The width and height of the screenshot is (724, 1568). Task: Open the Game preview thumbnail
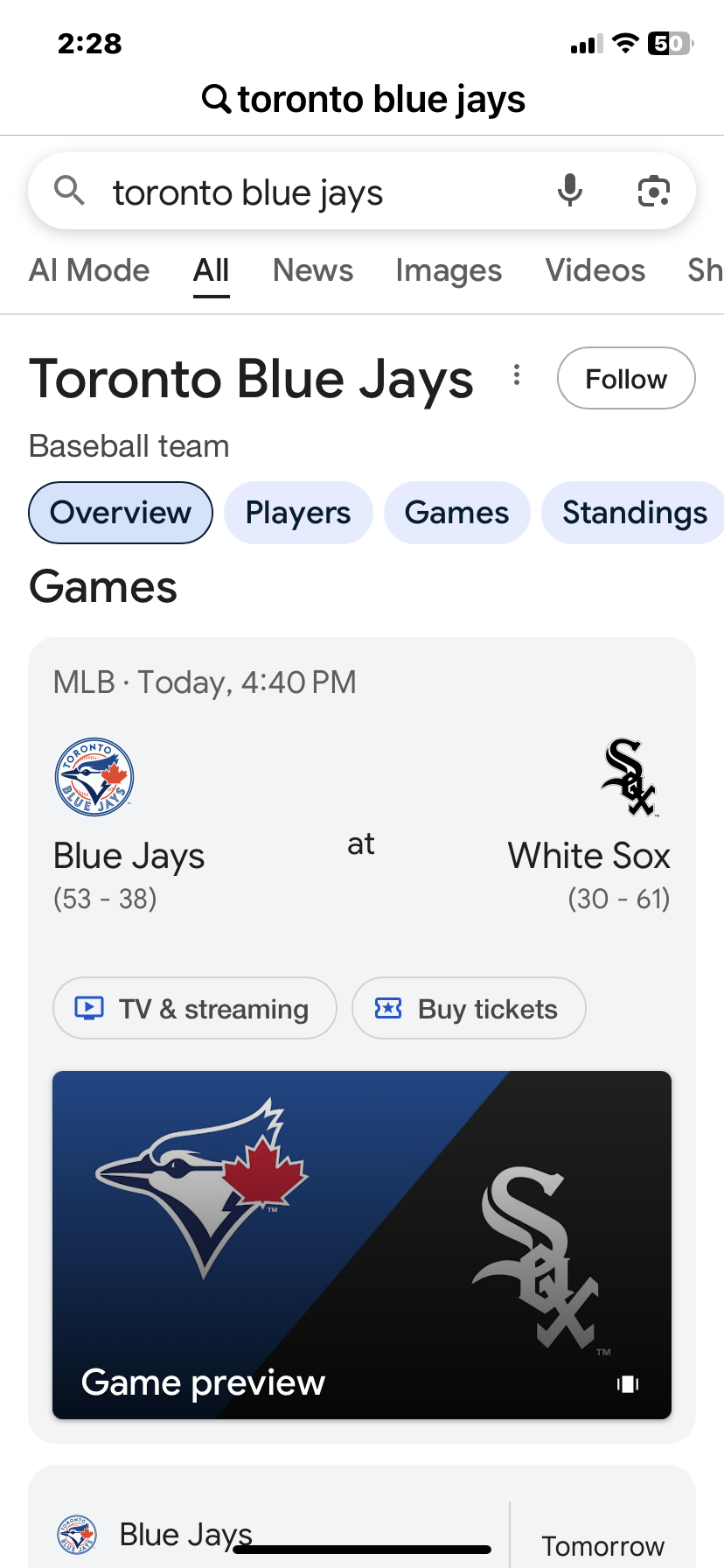[362, 1244]
